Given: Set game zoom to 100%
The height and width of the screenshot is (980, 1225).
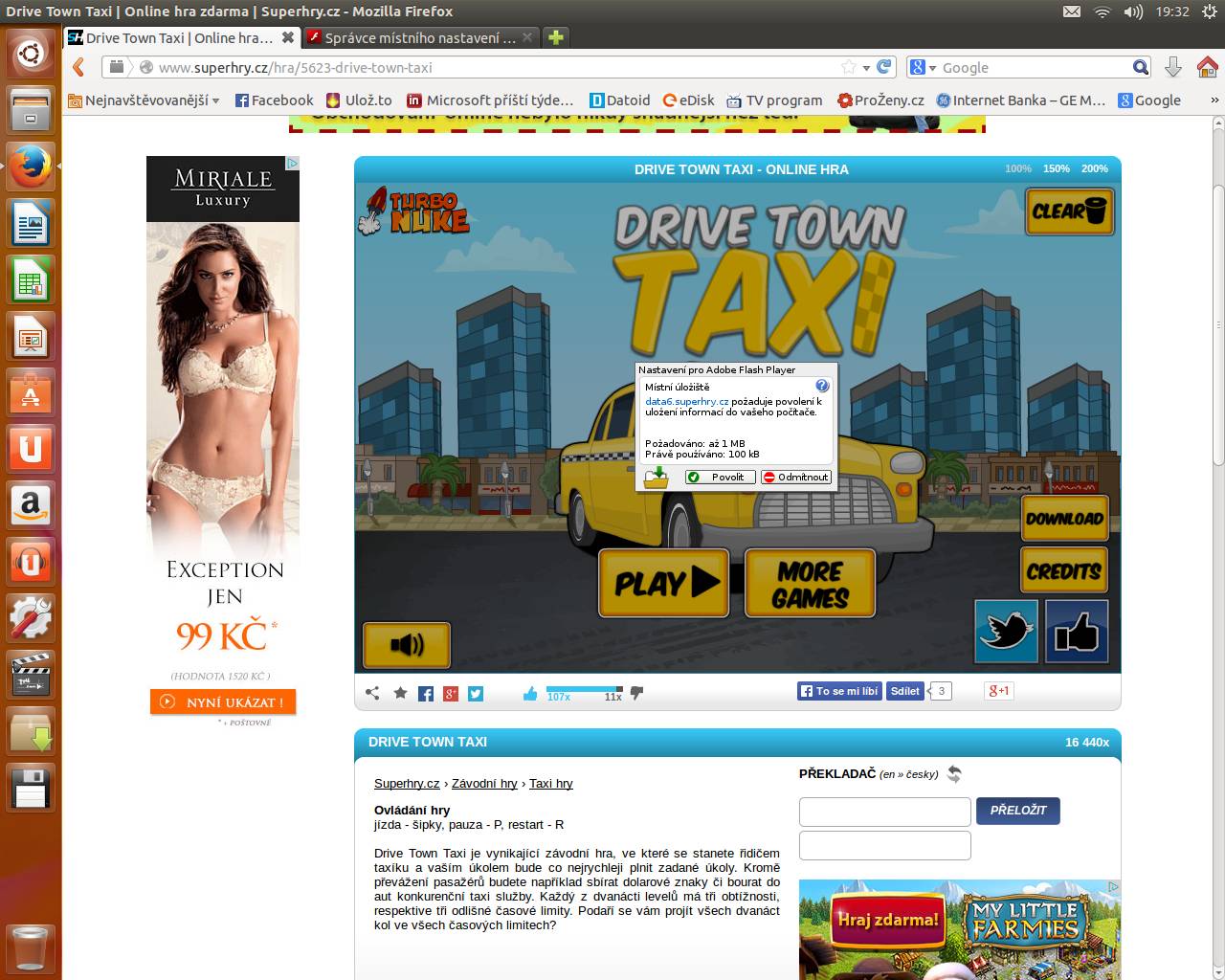Looking at the screenshot, I should click(1018, 168).
